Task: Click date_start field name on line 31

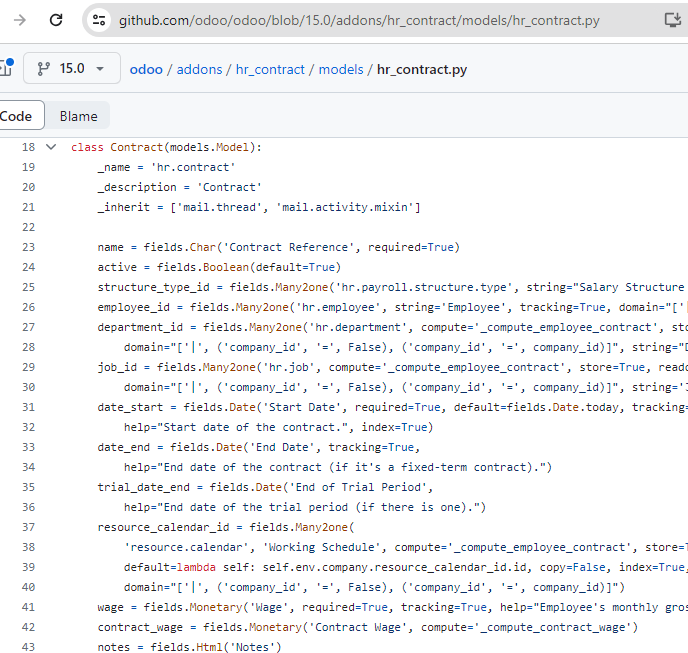Action: (x=130, y=407)
